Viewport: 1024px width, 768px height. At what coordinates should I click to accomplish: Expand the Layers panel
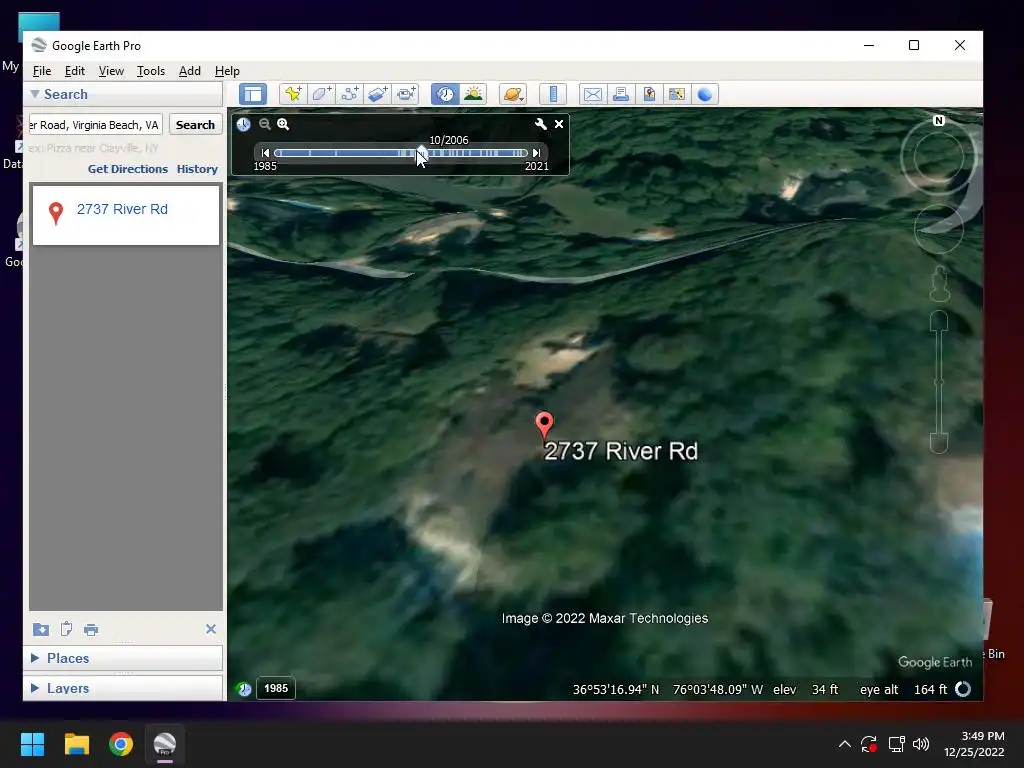pos(35,688)
